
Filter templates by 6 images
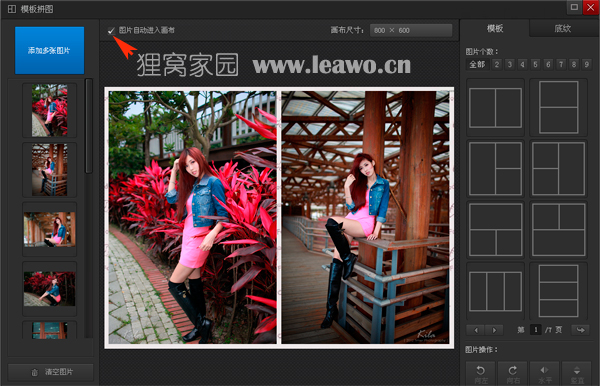click(548, 64)
